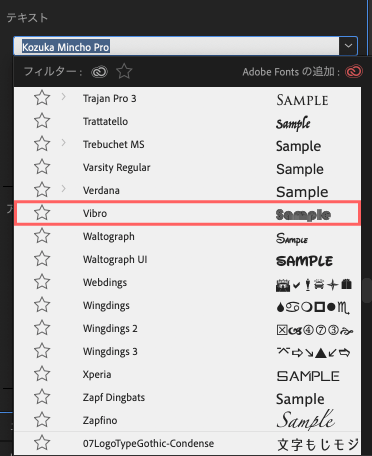
Task: Filter fonts by Creative Cloud icon
Action: coord(99,72)
